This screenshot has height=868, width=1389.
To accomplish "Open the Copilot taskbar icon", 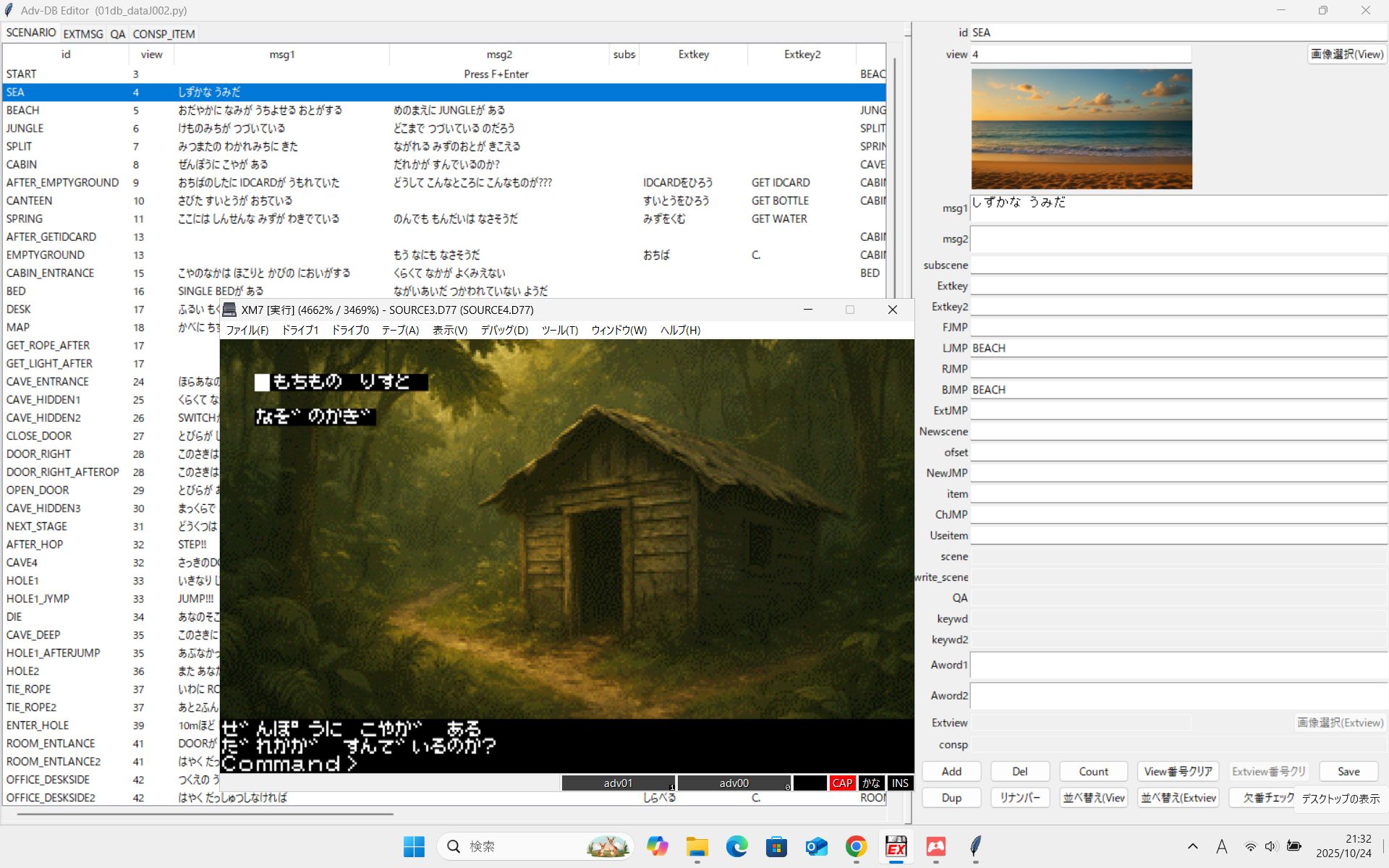I will 657,846.
